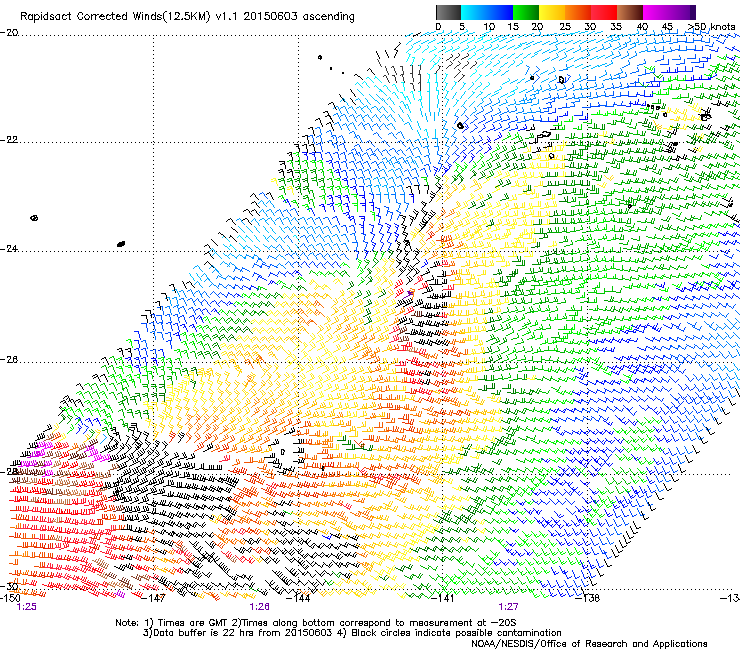
Task: Click the '-138' longitude axis label
Action: tap(588, 598)
